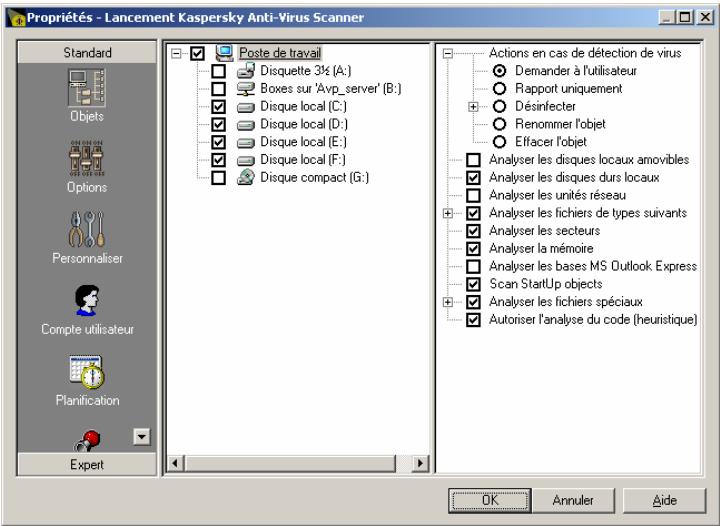Click the Kaspersky title bar icon
Image resolution: width=720 pixels, height=526 pixels.
(x=17, y=18)
